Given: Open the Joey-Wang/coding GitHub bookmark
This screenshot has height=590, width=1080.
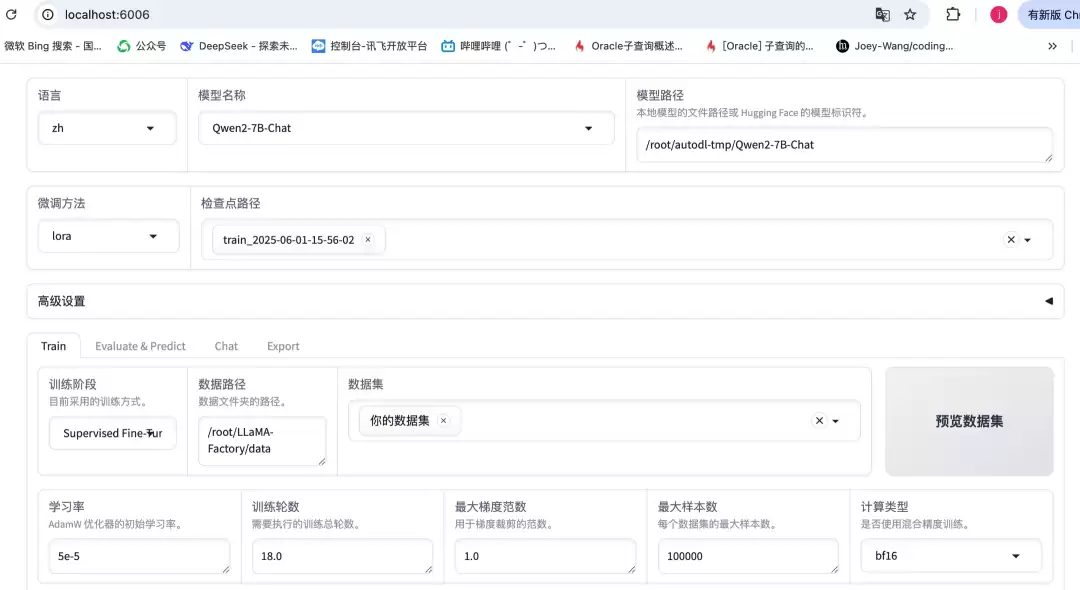Looking at the screenshot, I should [x=894, y=46].
